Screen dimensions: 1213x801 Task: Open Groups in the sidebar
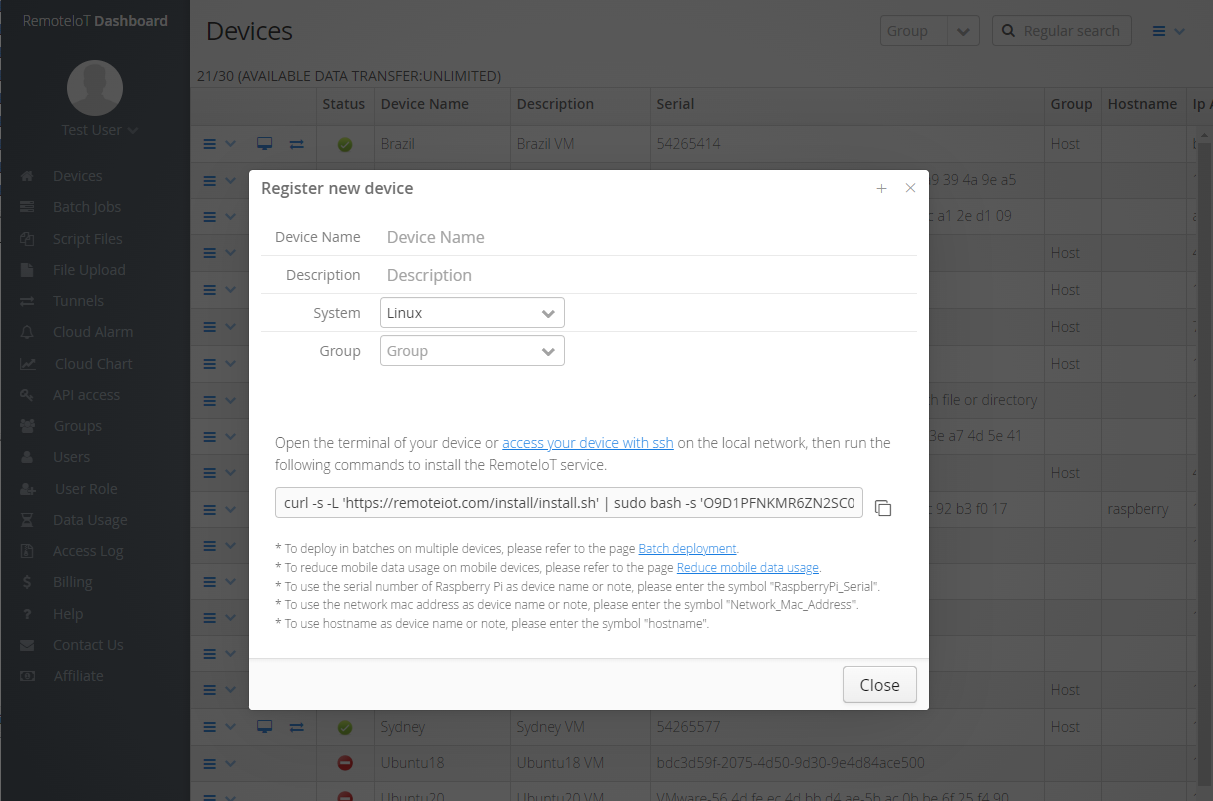click(x=77, y=426)
